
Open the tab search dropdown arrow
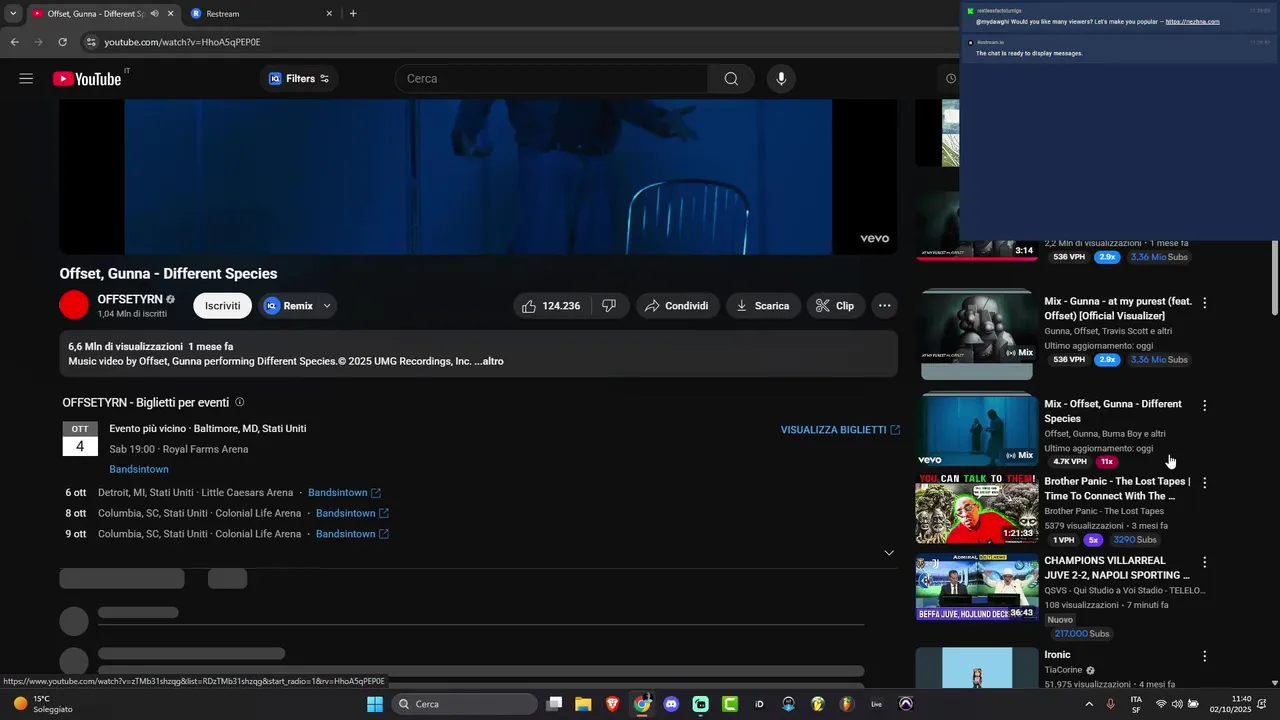(x=13, y=14)
